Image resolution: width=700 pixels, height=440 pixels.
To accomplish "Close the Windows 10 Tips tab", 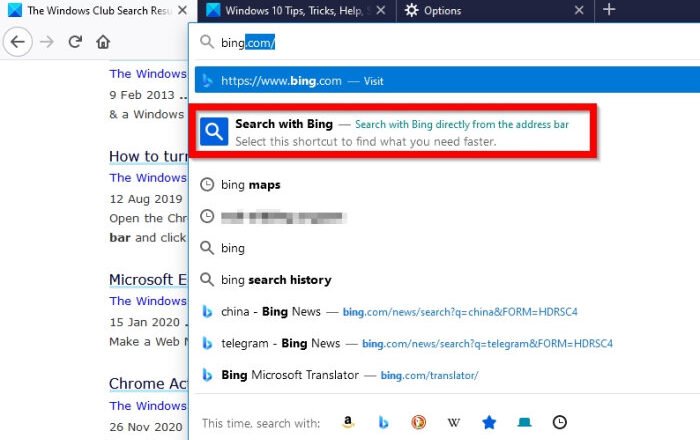I will point(381,10).
